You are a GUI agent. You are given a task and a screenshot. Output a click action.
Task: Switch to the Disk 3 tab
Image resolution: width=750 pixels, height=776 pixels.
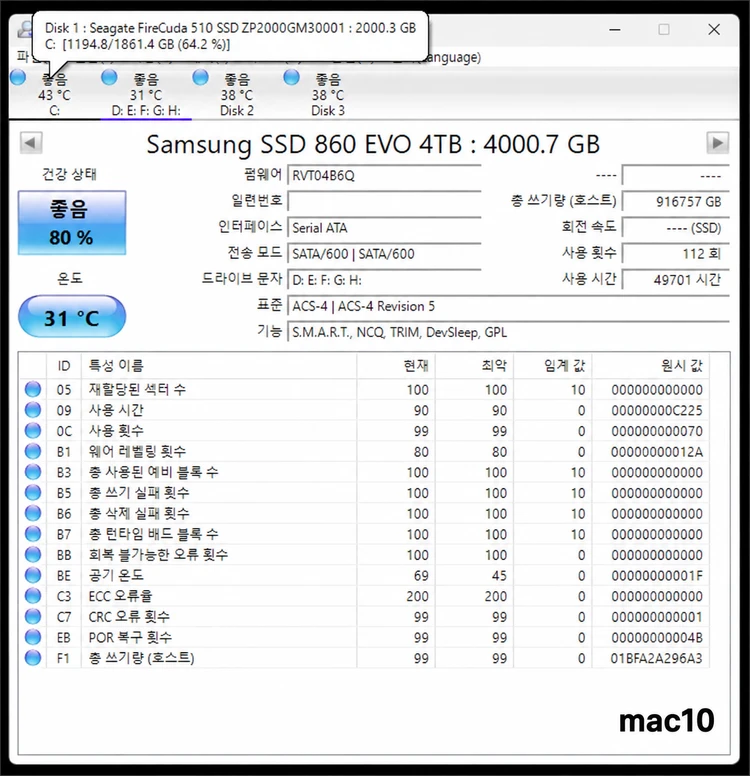click(328, 95)
